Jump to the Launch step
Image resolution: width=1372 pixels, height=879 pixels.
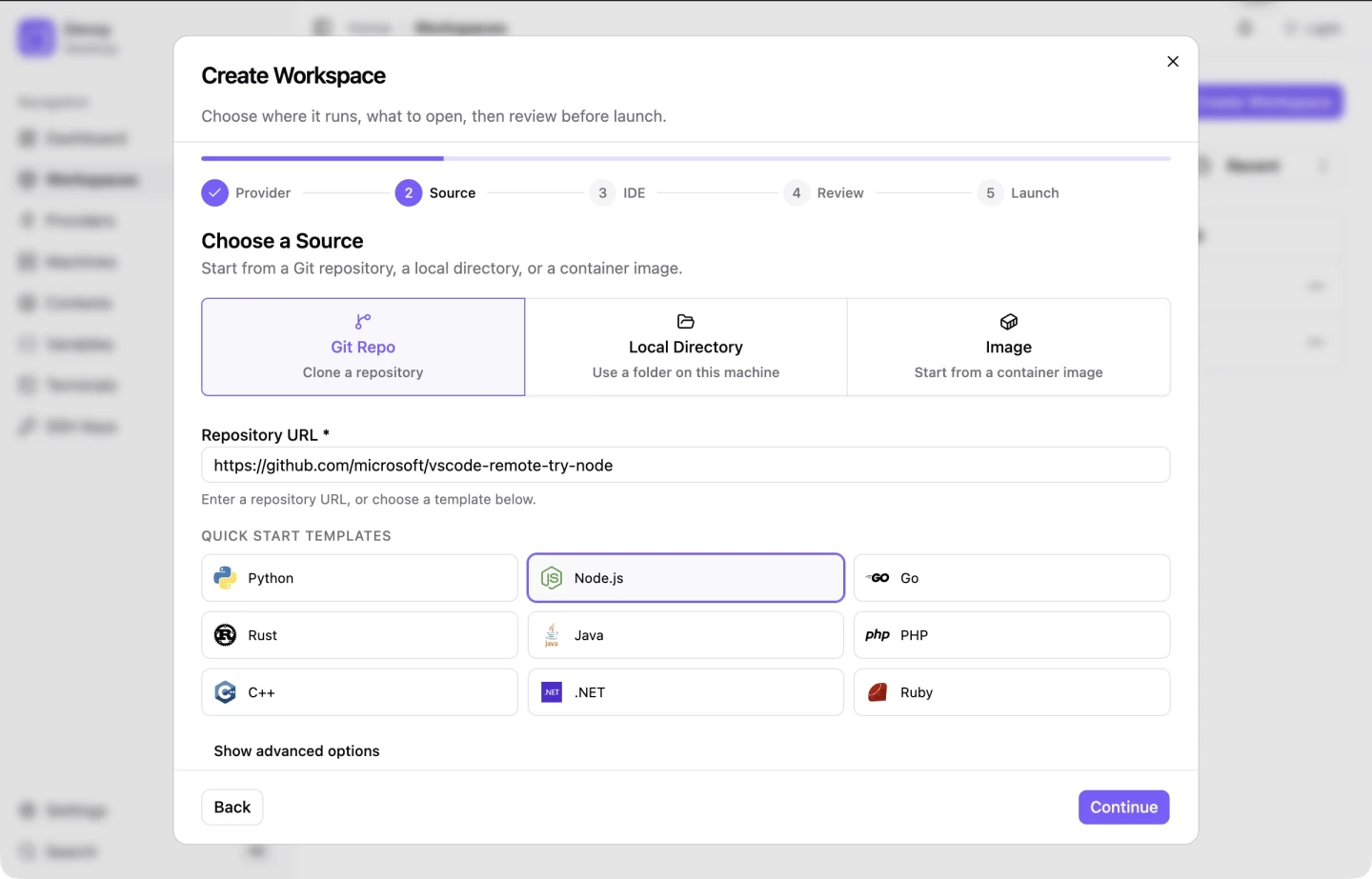[x=1019, y=192]
